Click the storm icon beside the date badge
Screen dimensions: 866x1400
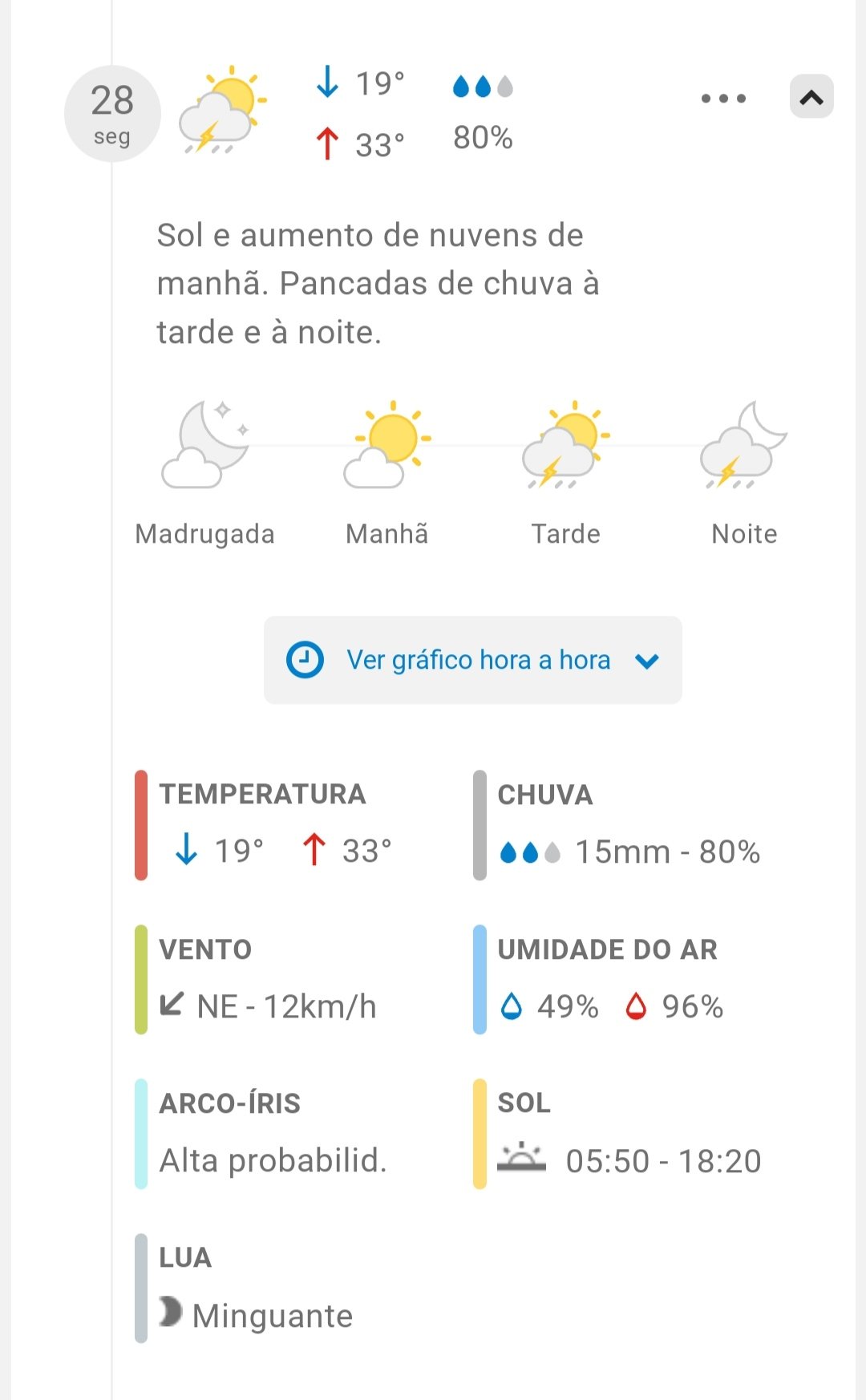pos(222,111)
